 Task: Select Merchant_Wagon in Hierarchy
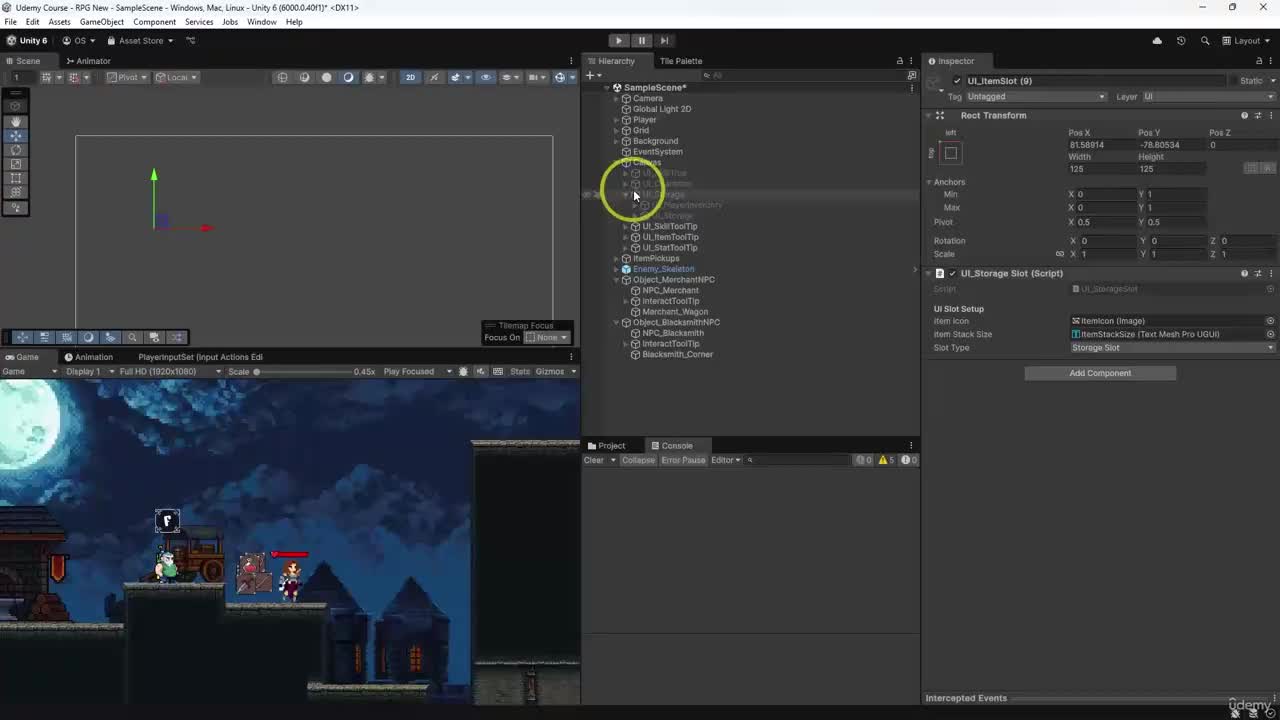point(674,312)
